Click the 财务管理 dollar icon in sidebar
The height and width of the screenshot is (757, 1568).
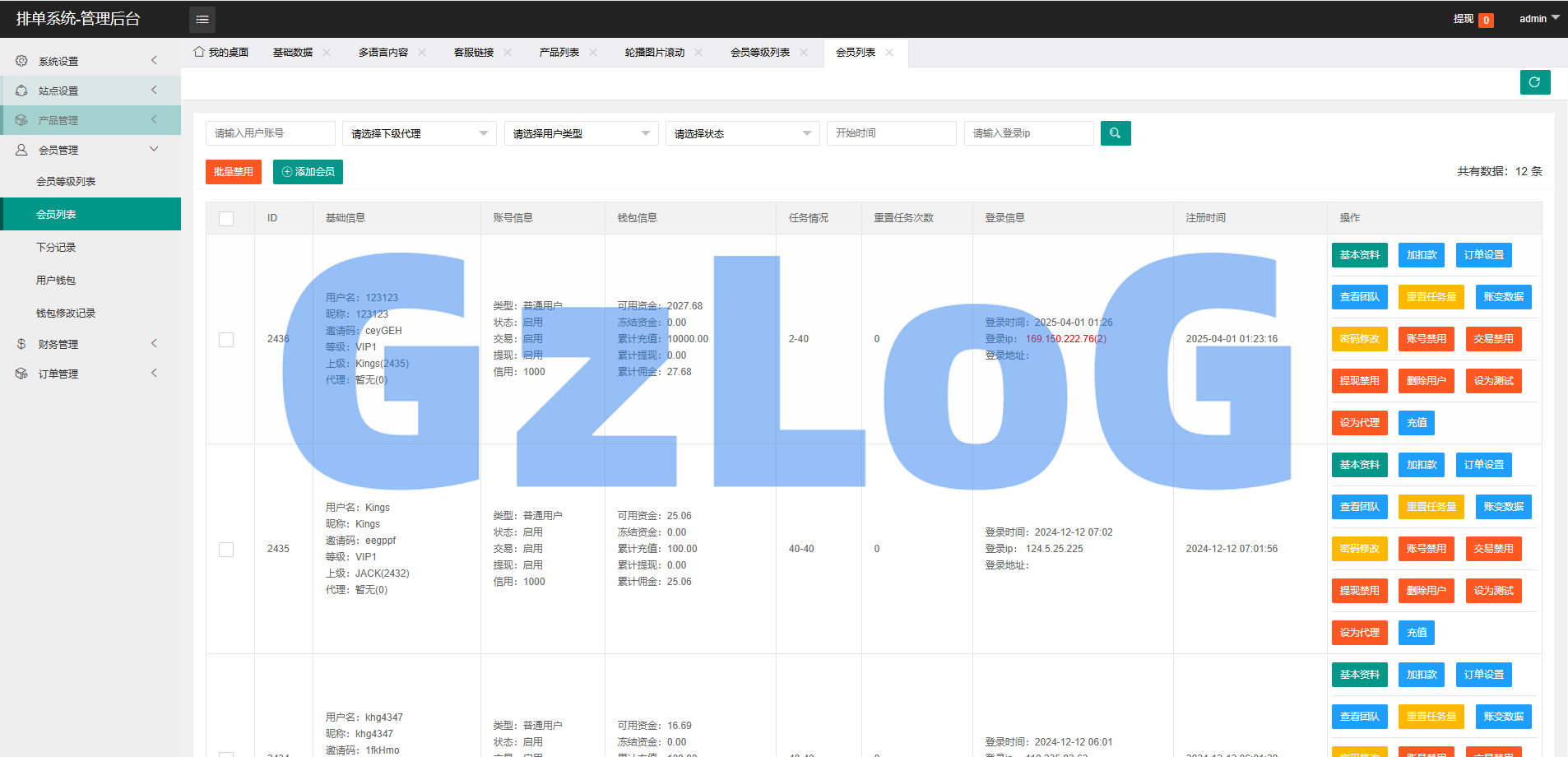click(21, 344)
